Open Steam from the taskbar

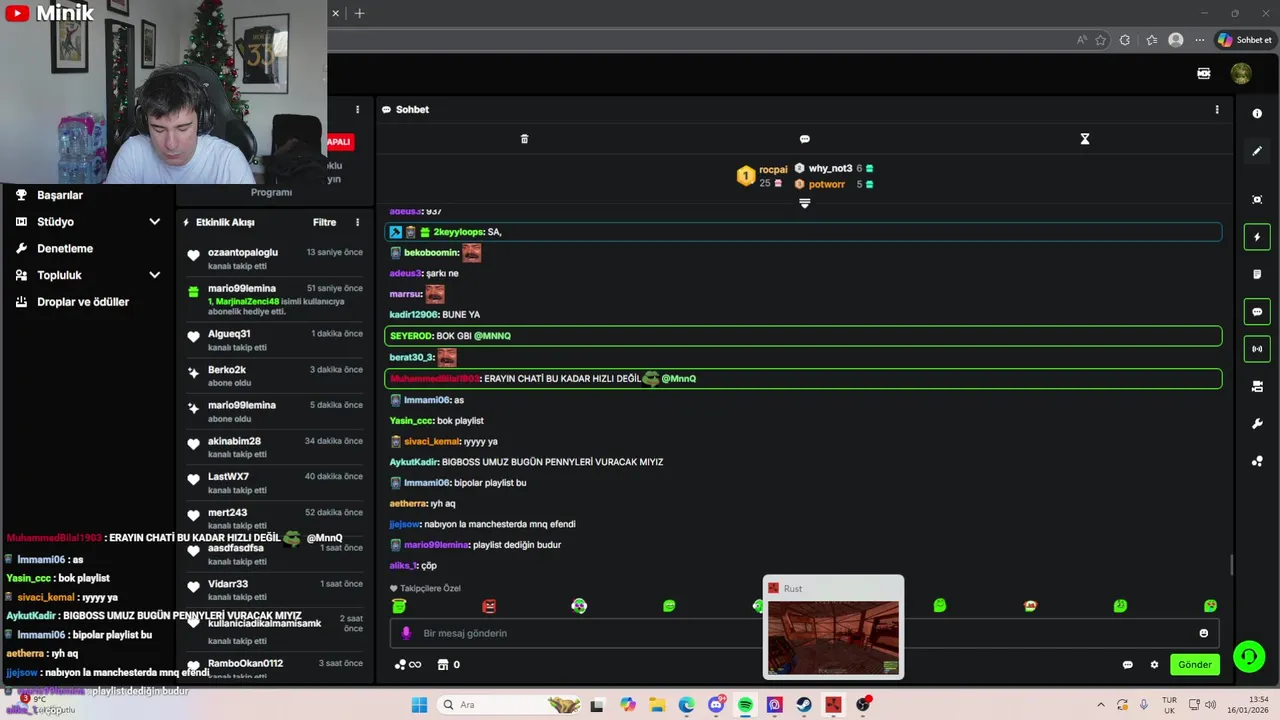(804, 705)
